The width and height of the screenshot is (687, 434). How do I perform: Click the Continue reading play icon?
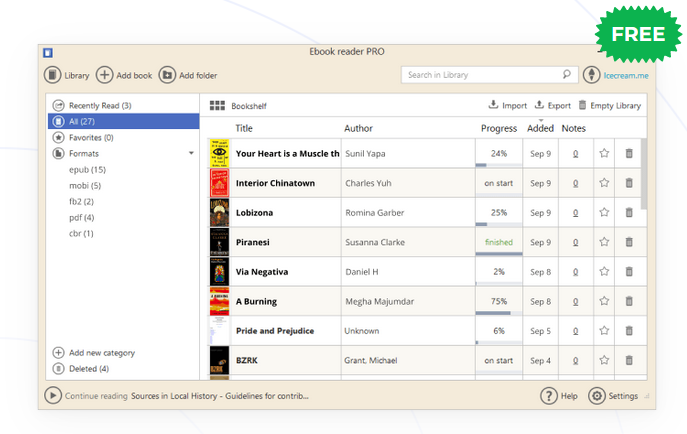pos(53,395)
